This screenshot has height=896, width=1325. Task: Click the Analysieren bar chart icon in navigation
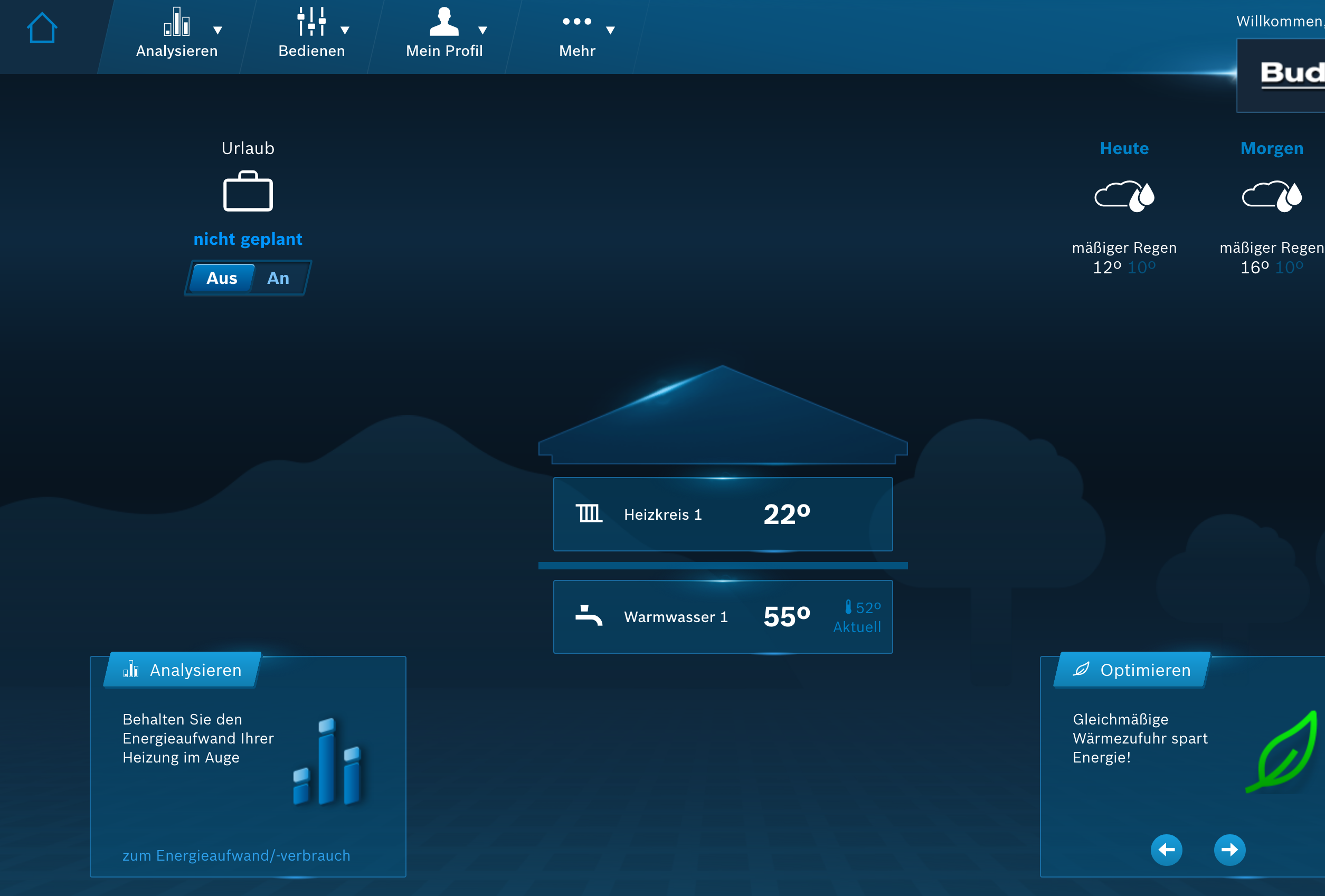coord(177,22)
